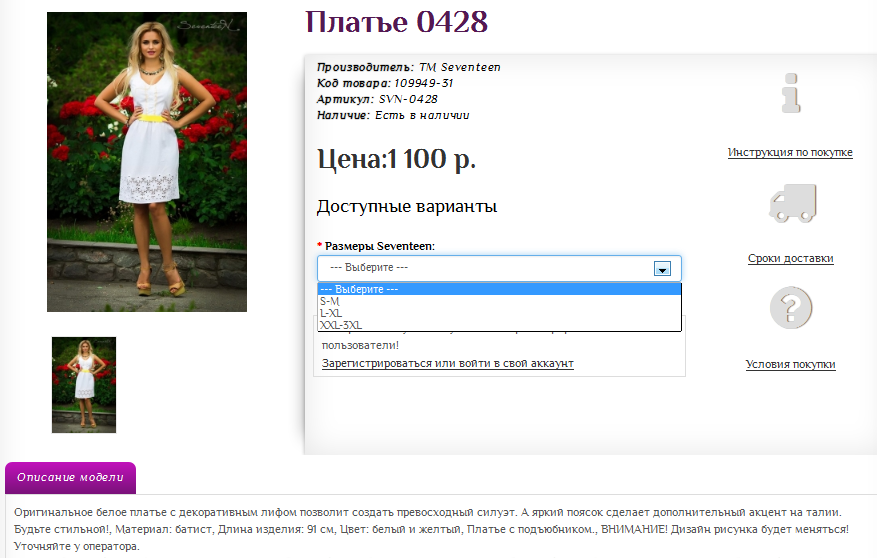The height and width of the screenshot is (558, 877).
Task: Click the question mark icon
Action: click(x=791, y=308)
